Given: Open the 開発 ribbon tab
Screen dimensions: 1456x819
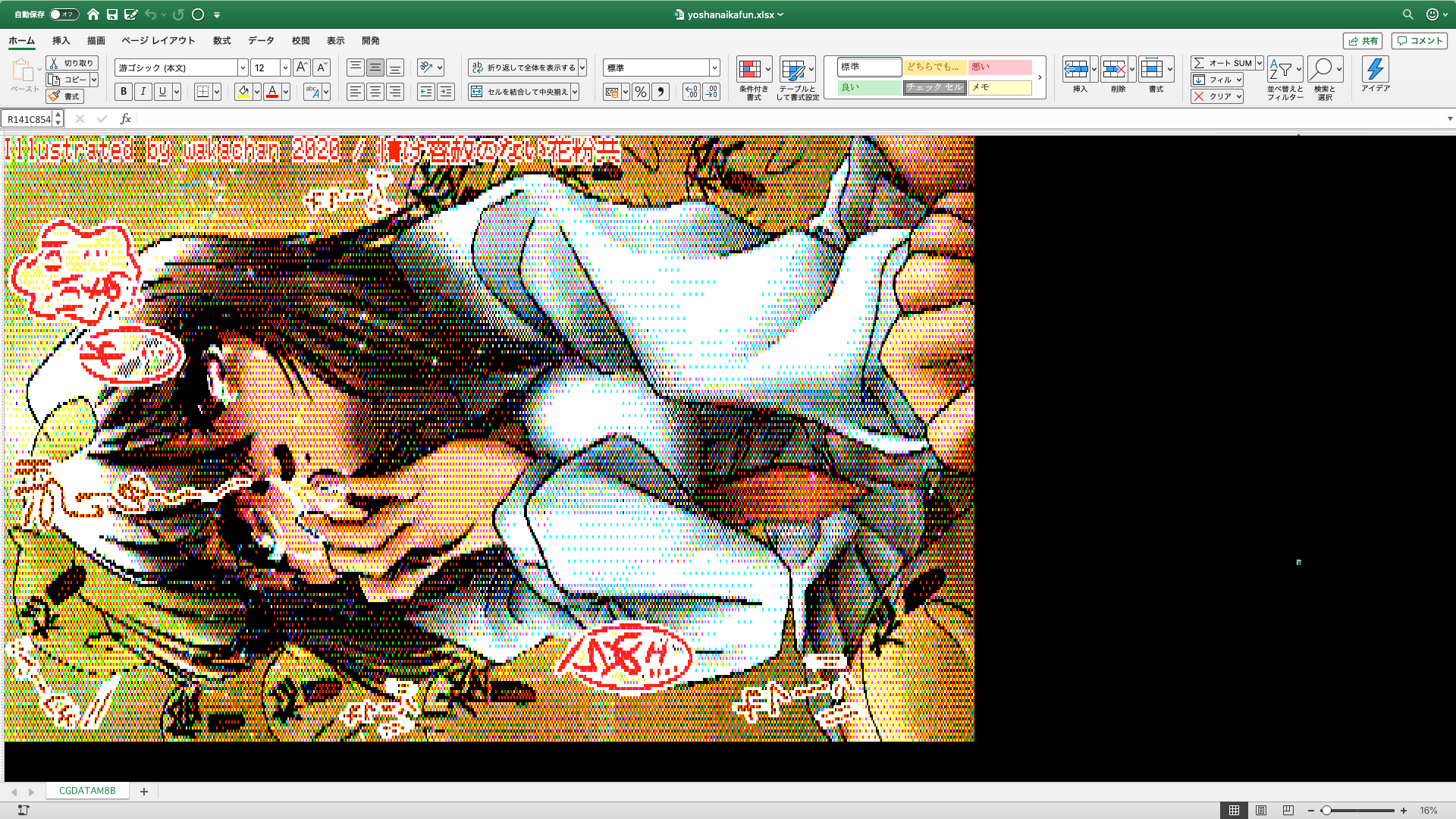Looking at the screenshot, I should coord(370,41).
